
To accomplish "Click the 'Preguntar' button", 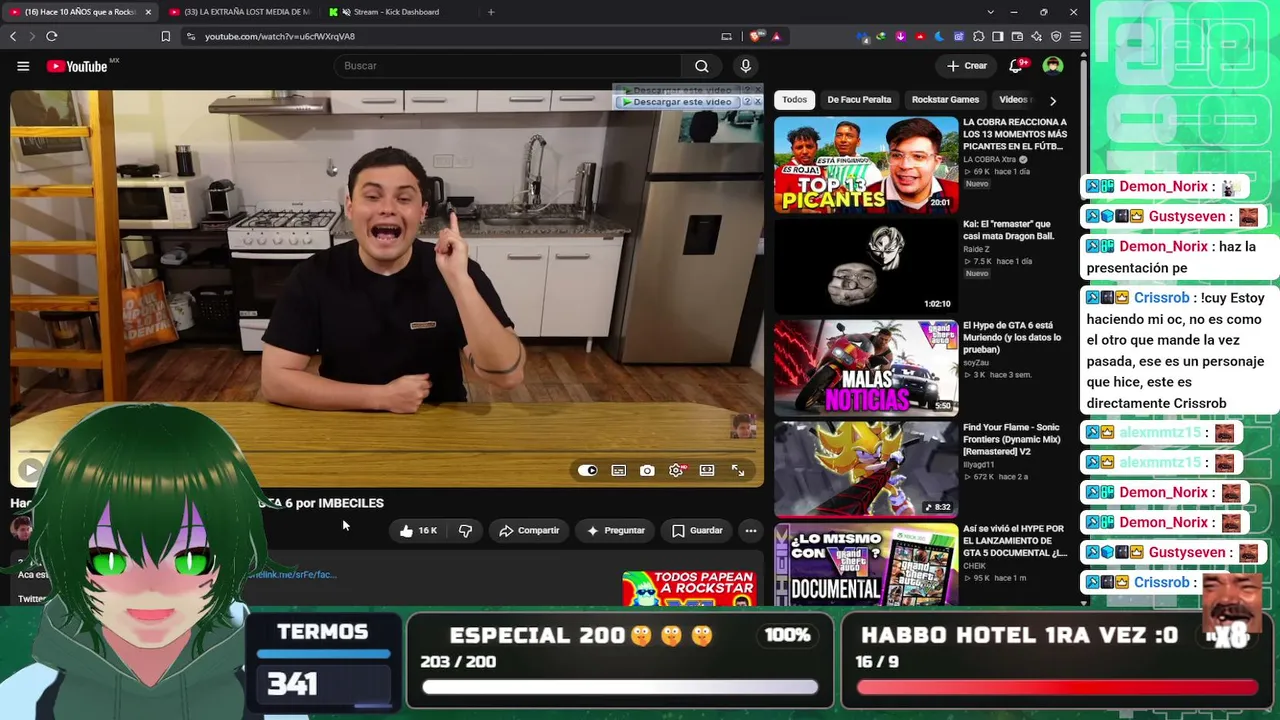I will coord(616,531).
